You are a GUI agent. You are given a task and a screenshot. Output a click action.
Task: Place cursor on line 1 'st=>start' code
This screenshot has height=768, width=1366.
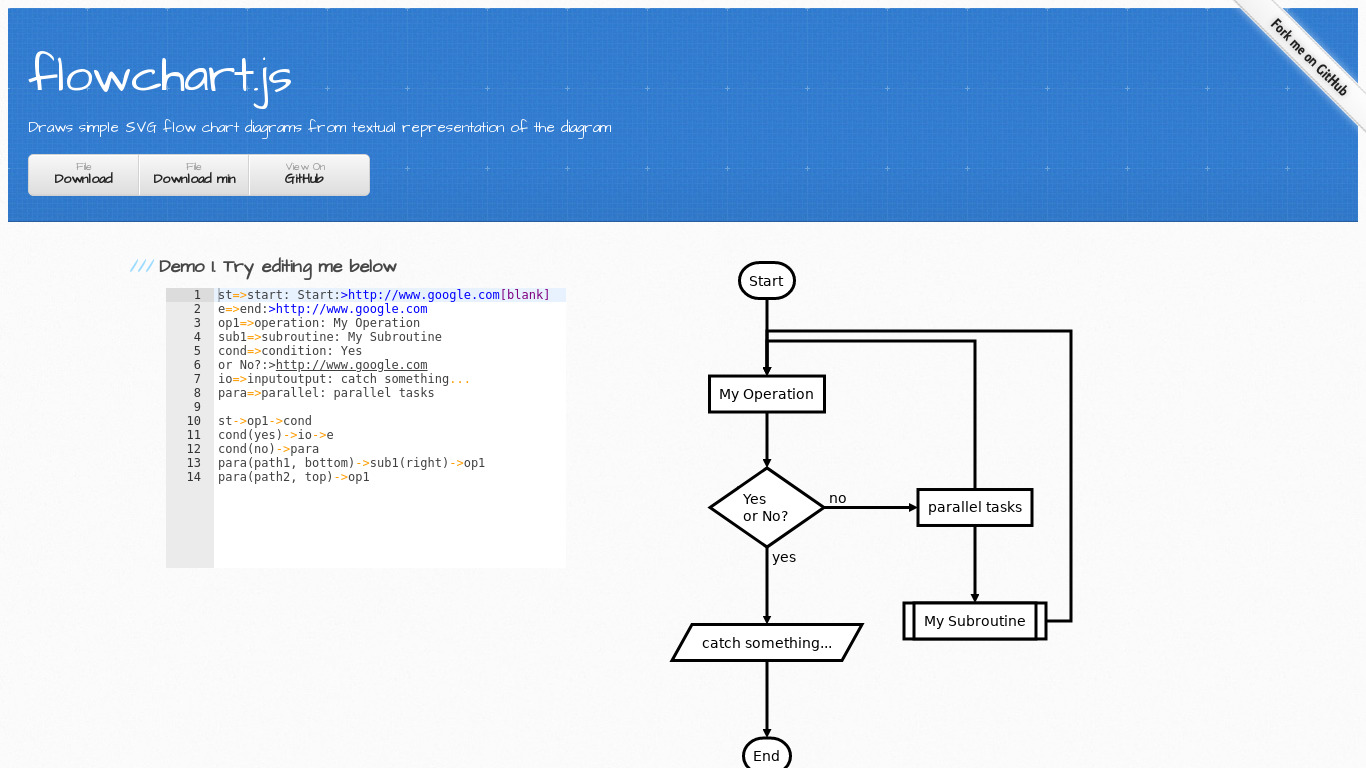(x=384, y=295)
